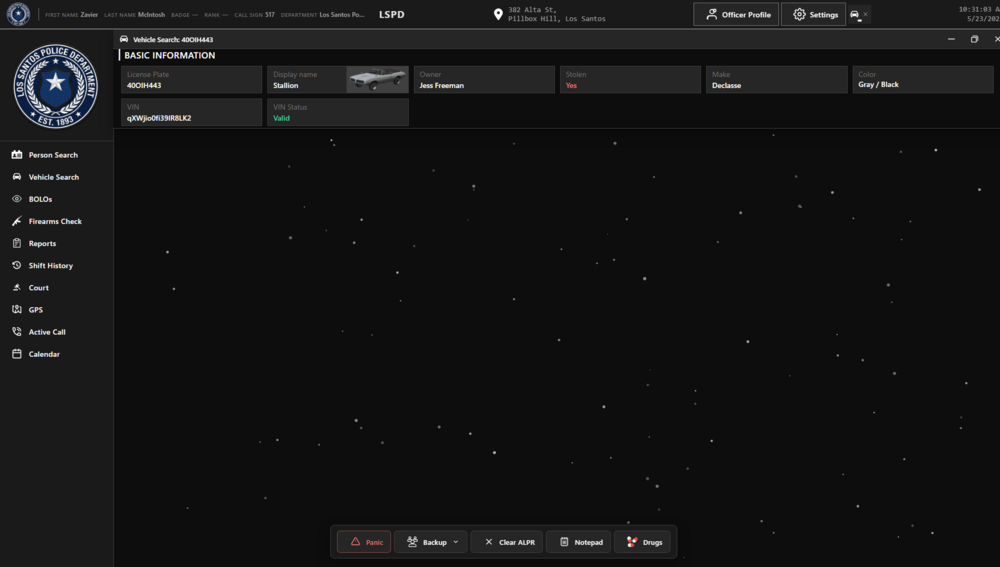Viewport: 1000px width, 567px height.
Task: Click the Panic warning triangle icon
Action: [355, 541]
